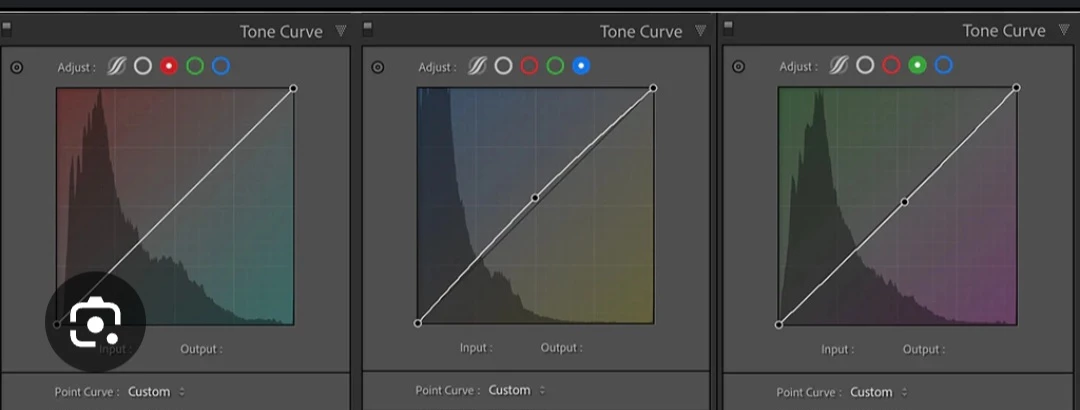Select parametric curve icon in middle panel
Screen dimensions: 1080x410
[x=477, y=66]
